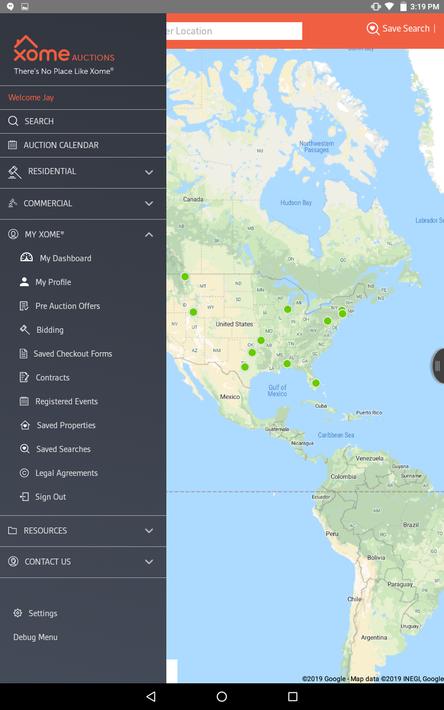Open Legal Agreements

(67, 473)
